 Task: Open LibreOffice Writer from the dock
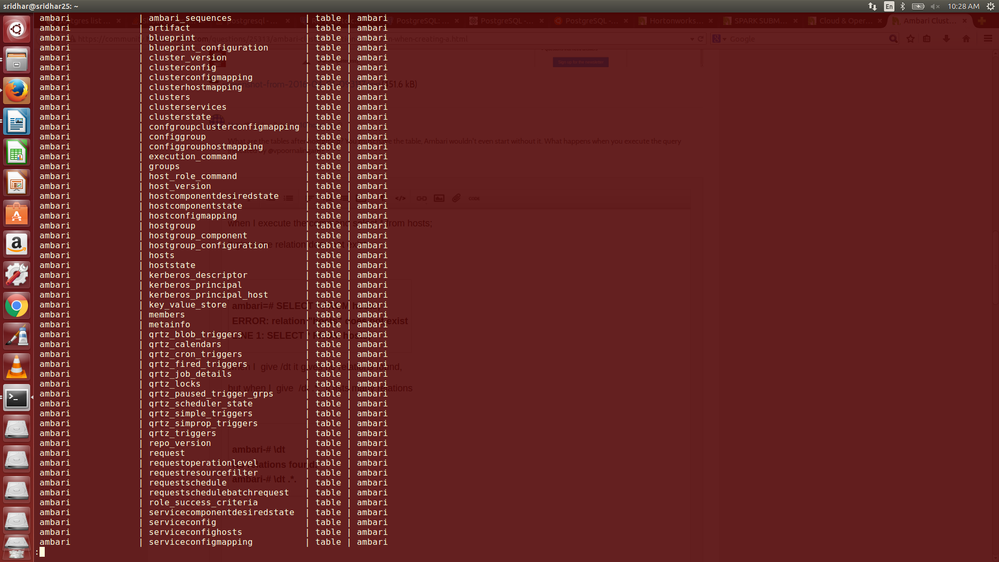(x=17, y=121)
